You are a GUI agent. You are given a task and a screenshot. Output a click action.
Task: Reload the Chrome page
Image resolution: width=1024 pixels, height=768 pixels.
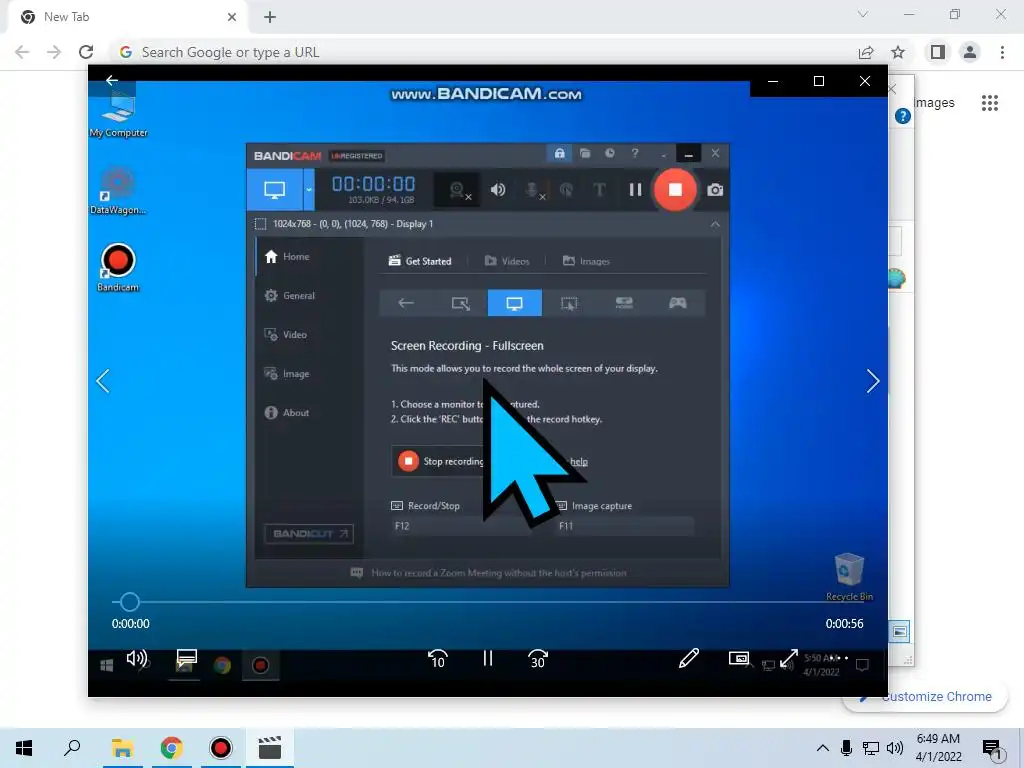click(86, 52)
